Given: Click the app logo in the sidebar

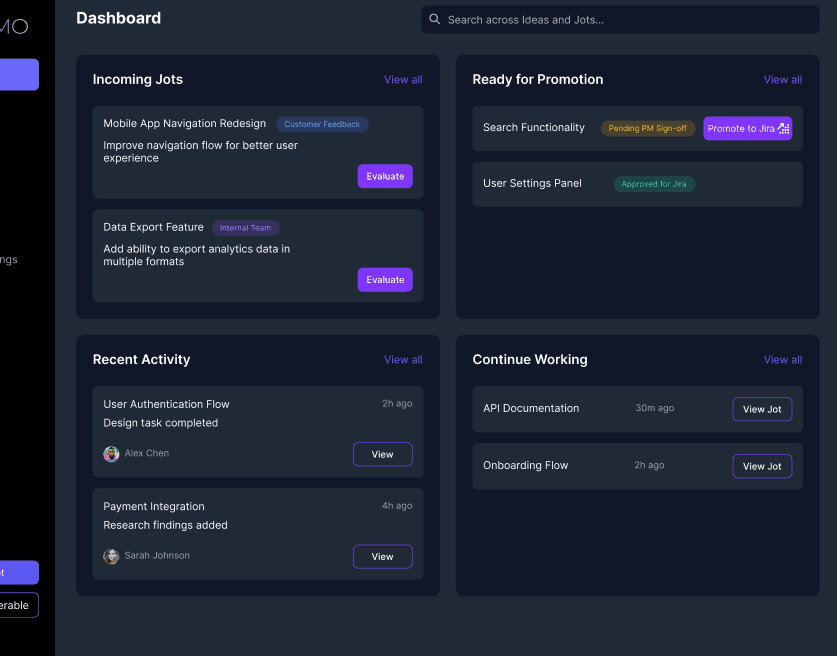Looking at the screenshot, I should (14, 26).
